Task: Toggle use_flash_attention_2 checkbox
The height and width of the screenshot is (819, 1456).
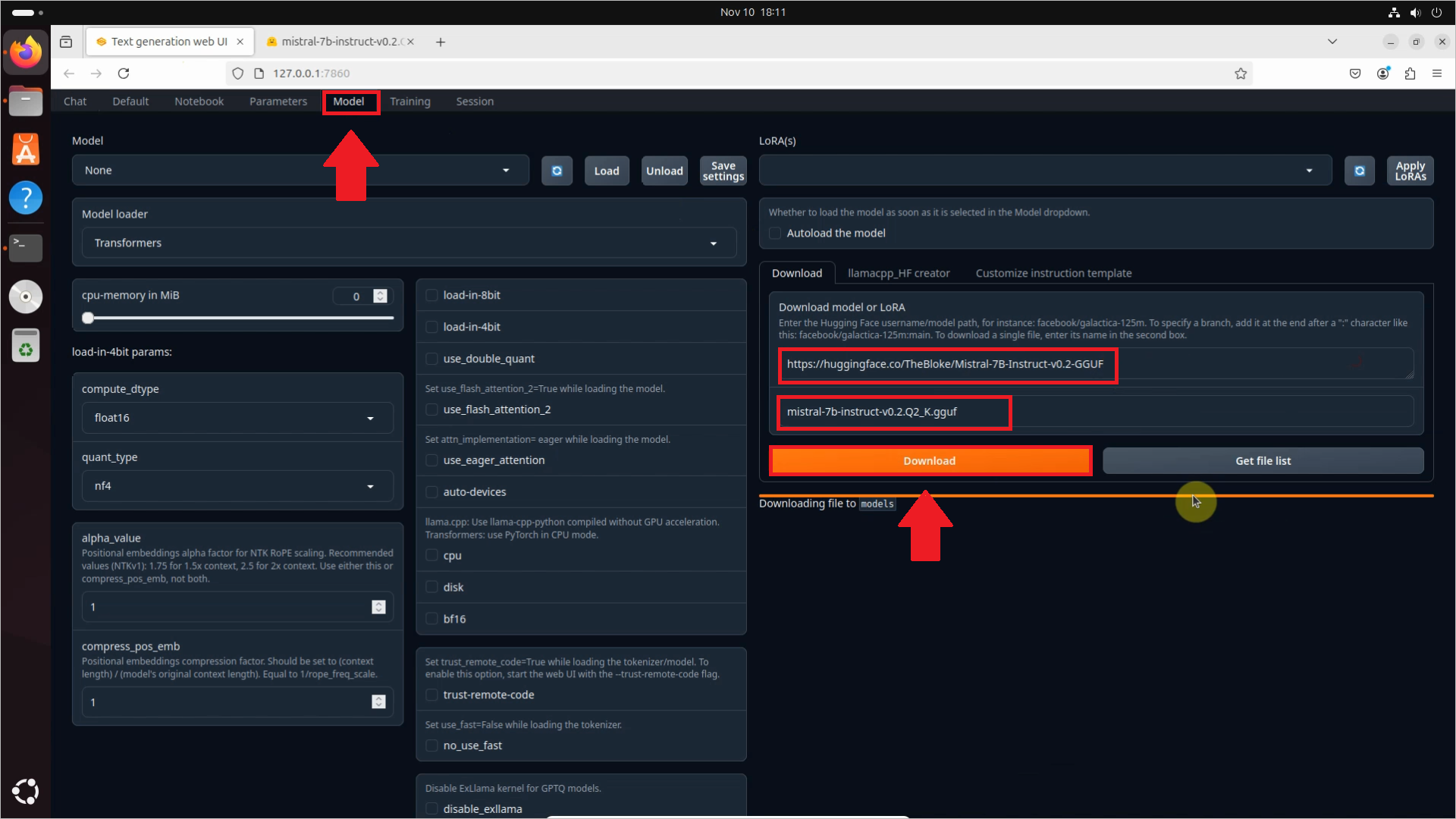Action: pos(431,409)
